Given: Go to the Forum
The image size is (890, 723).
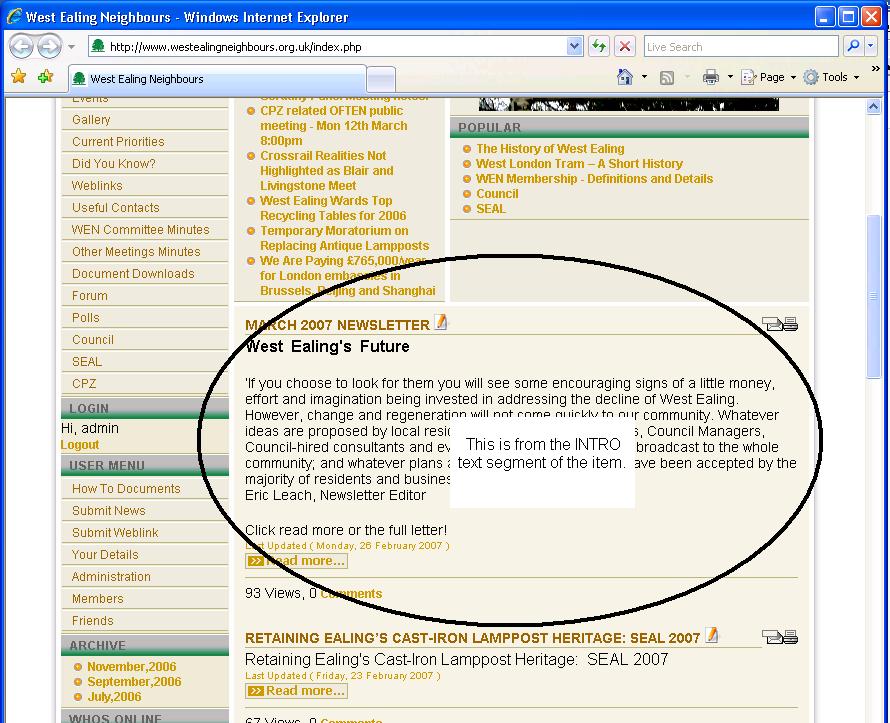Looking at the screenshot, I should [90, 296].
